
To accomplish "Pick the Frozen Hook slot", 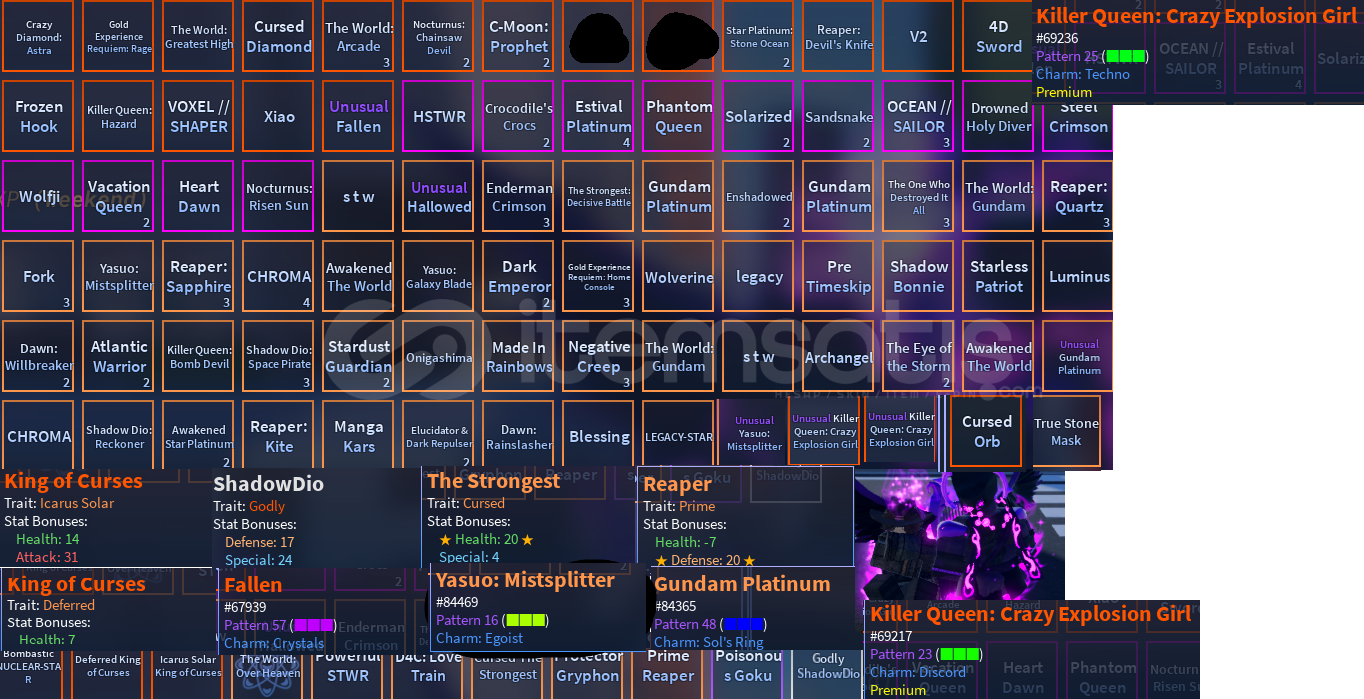I will tap(39, 116).
